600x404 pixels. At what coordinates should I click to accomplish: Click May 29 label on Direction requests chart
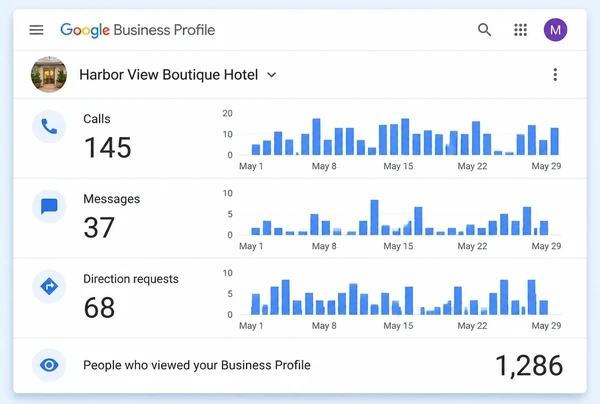(546, 326)
